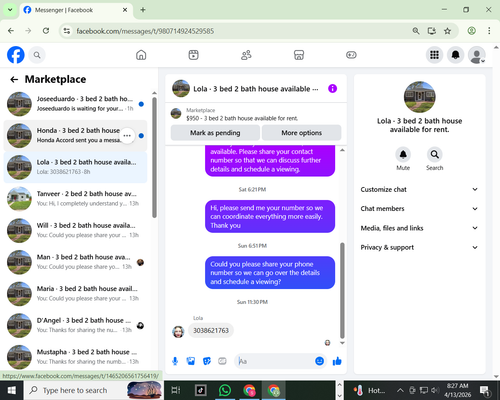Open the Facebook logo home link
The image size is (500, 400).
pos(16,55)
